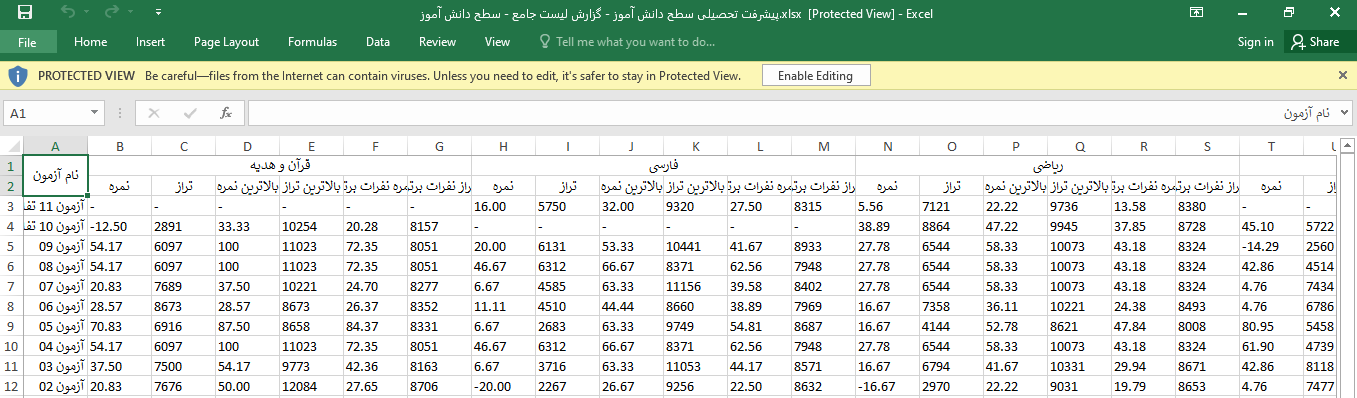
Task: Open Customize Quick Access Toolbar dropdown
Action: (159, 13)
